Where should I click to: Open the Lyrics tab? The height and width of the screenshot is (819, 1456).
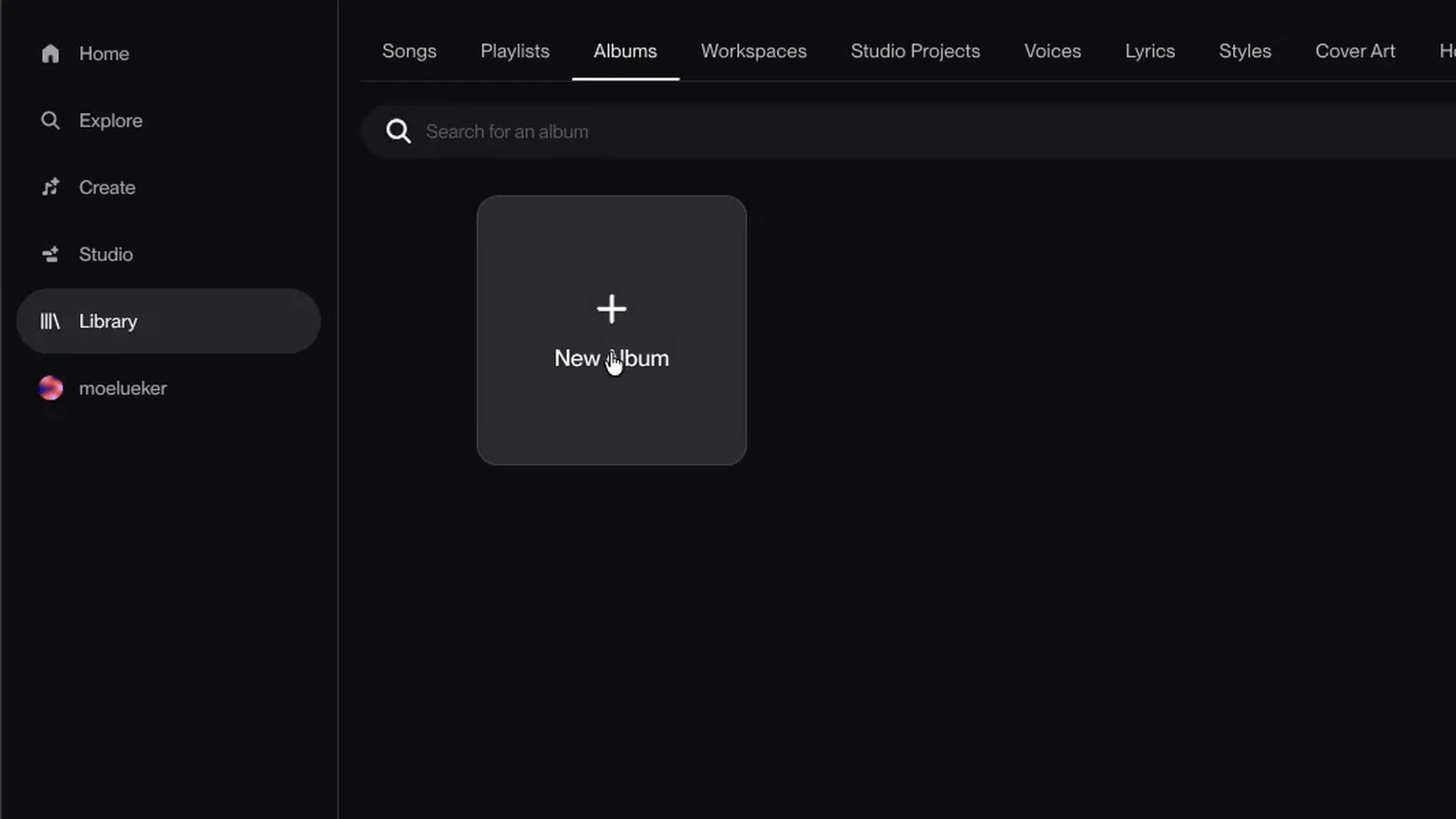(1150, 51)
